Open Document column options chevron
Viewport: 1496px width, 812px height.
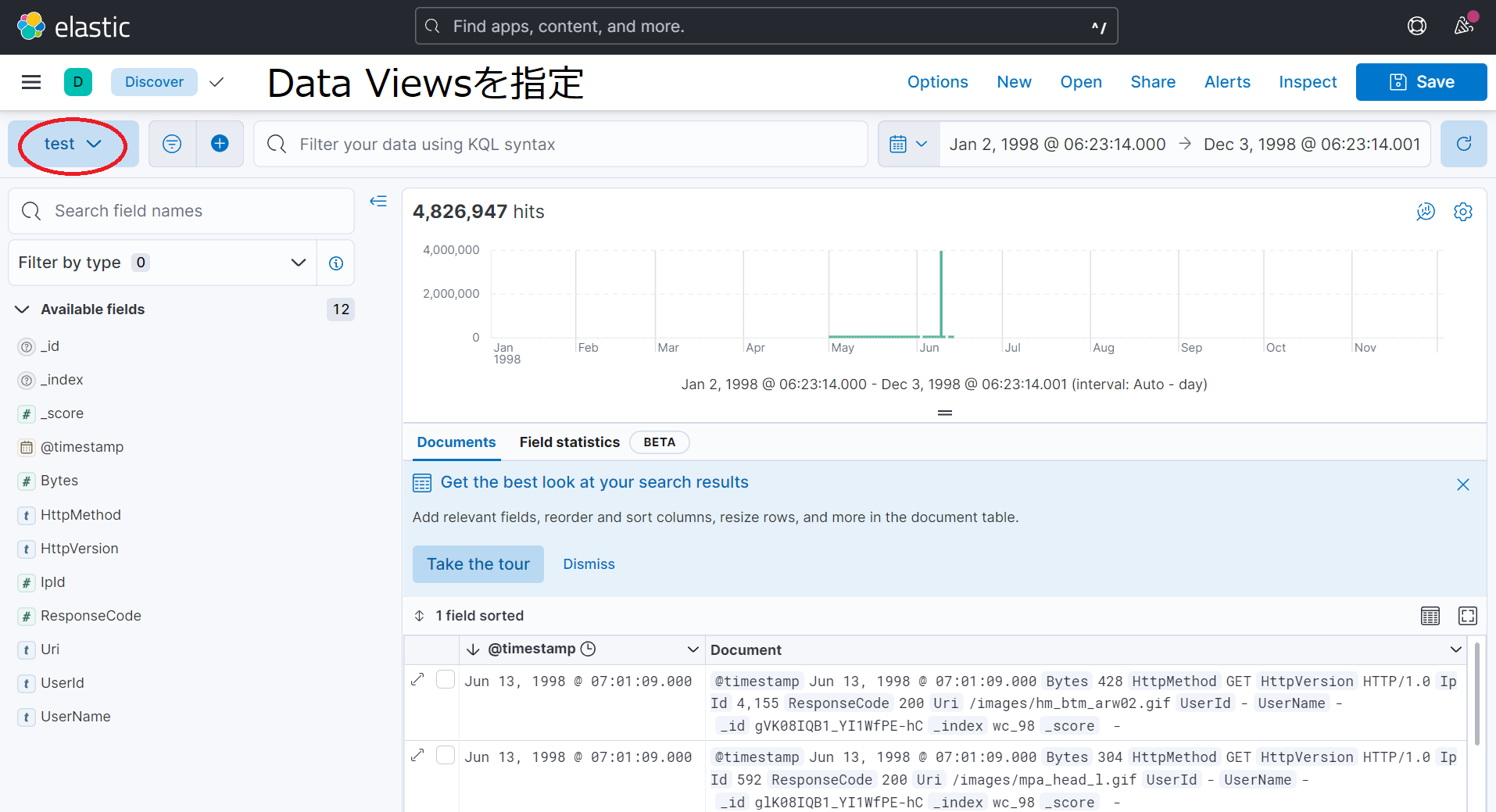tap(1455, 649)
